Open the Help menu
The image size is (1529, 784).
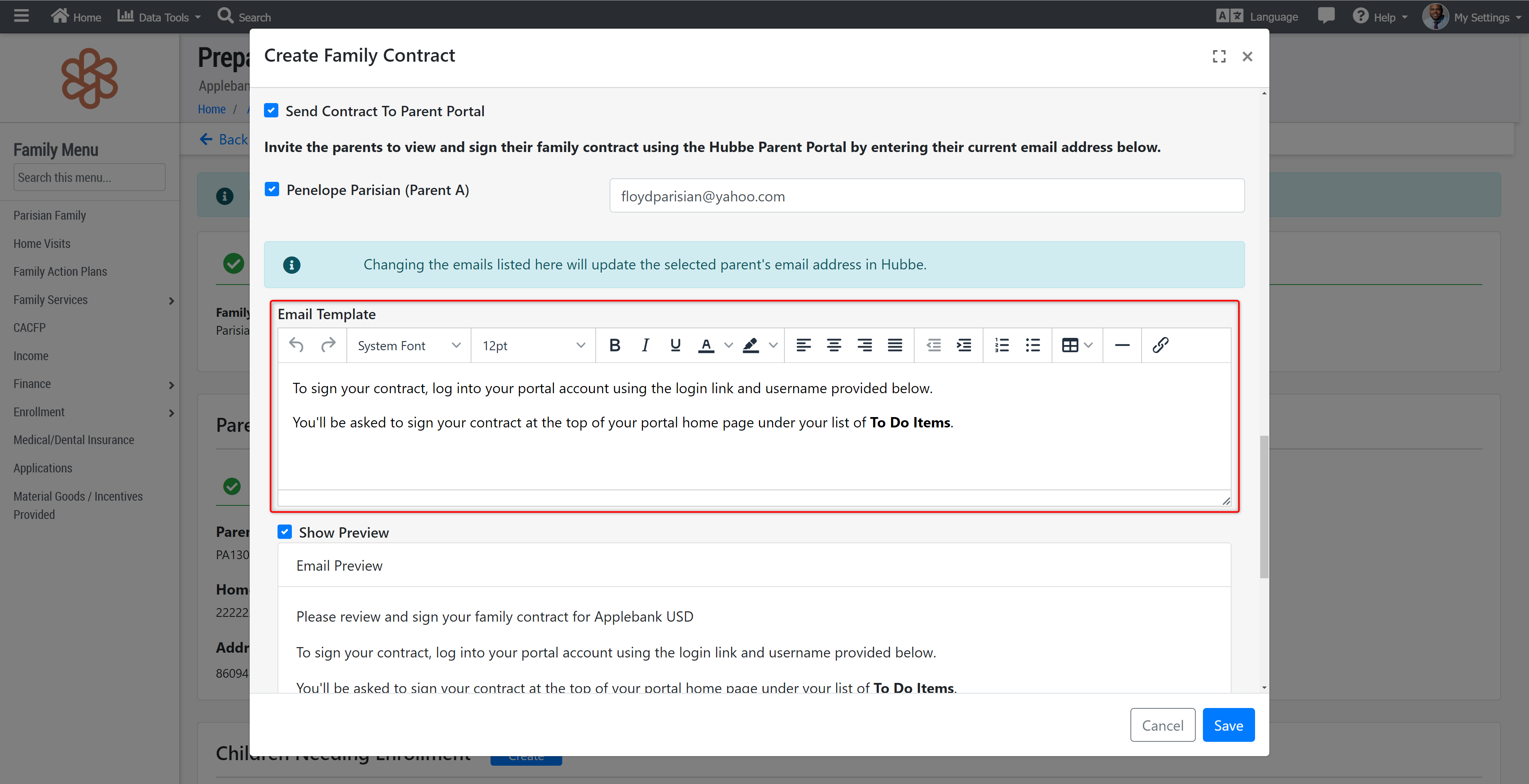pyautogui.click(x=1380, y=17)
